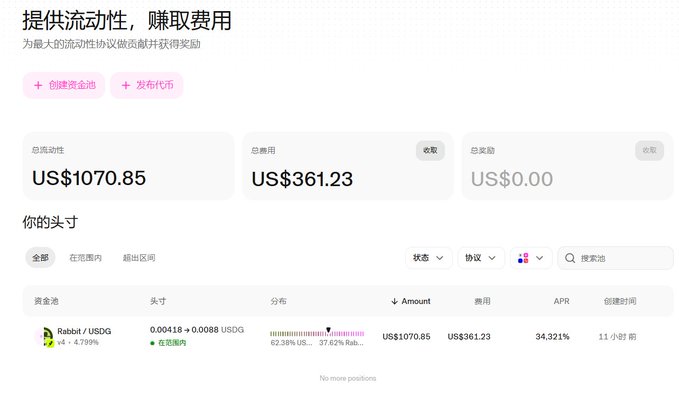
Task: Click the 你的头寸 heading
Action: 50,222
